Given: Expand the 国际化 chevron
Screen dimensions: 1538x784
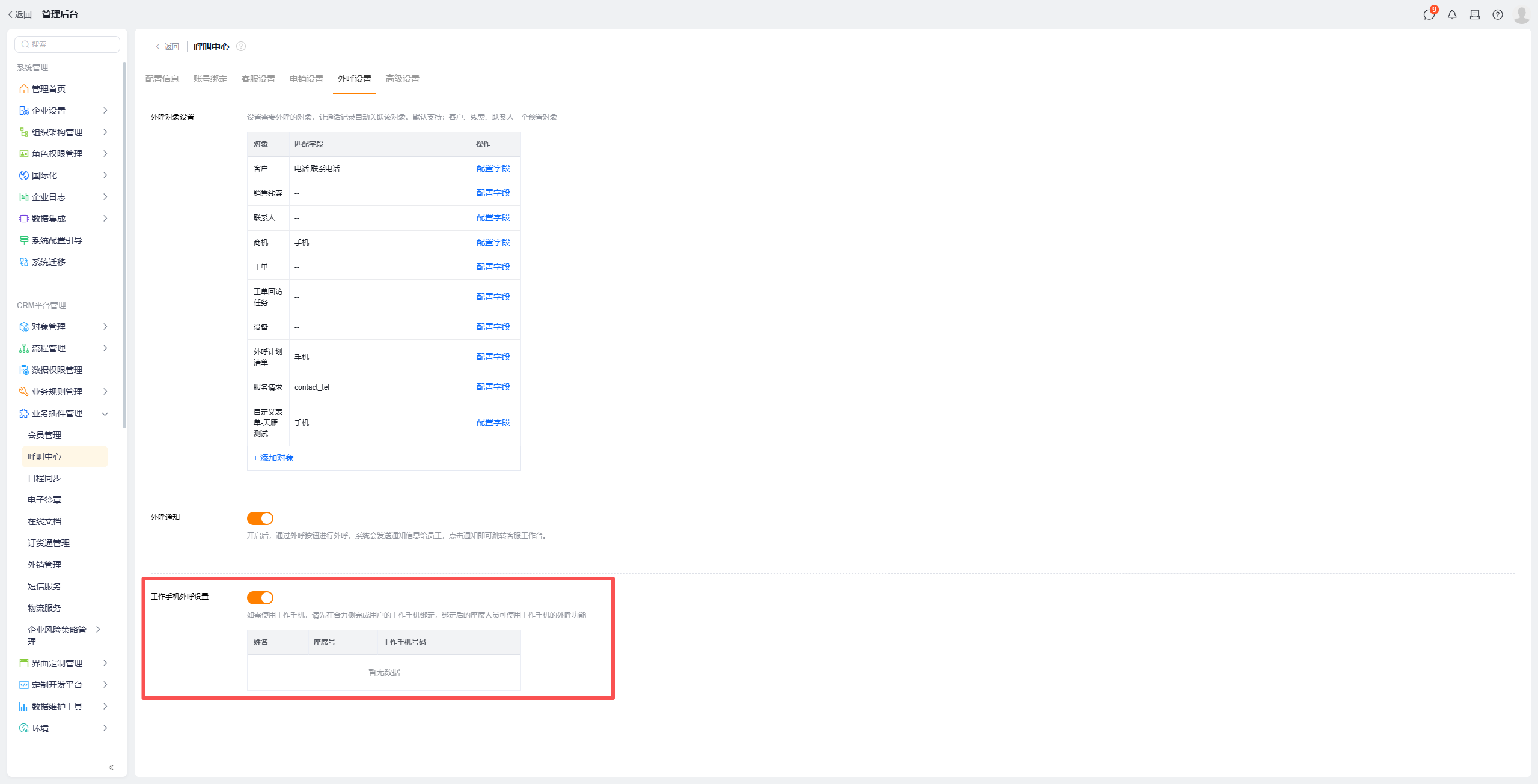Looking at the screenshot, I should point(105,175).
